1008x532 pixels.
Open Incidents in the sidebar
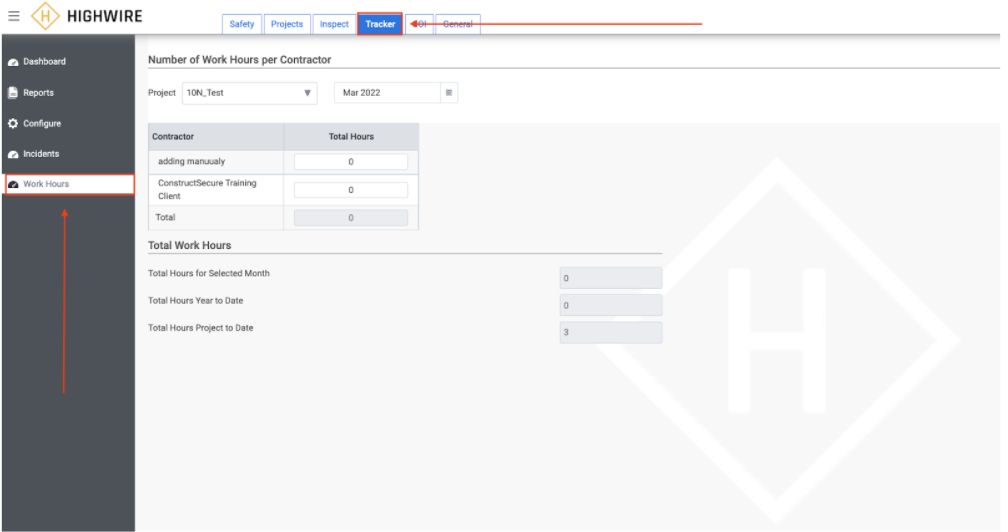[x=68, y=154]
